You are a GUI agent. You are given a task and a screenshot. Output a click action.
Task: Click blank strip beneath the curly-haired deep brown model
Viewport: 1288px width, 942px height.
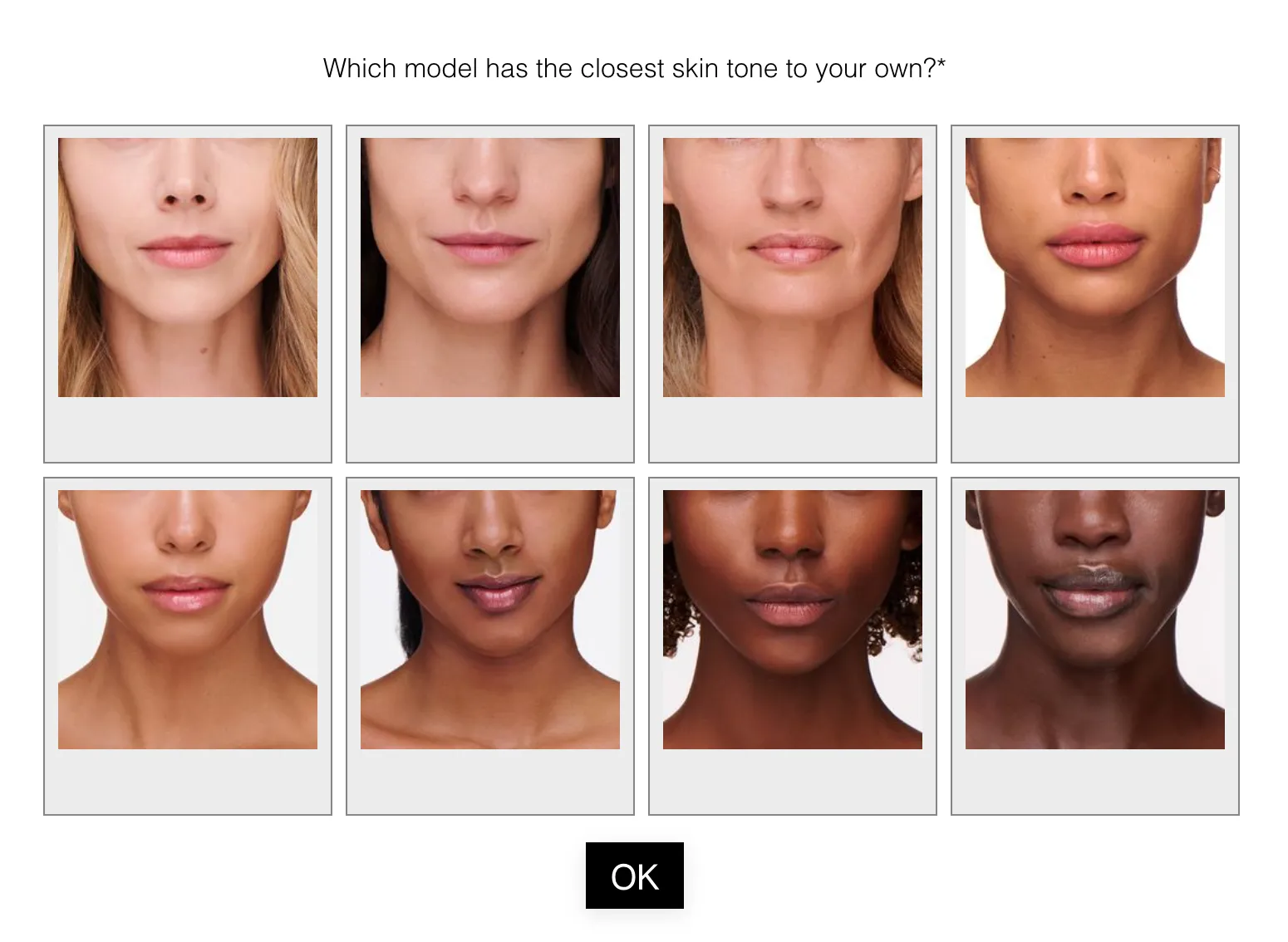pyautogui.click(x=793, y=781)
